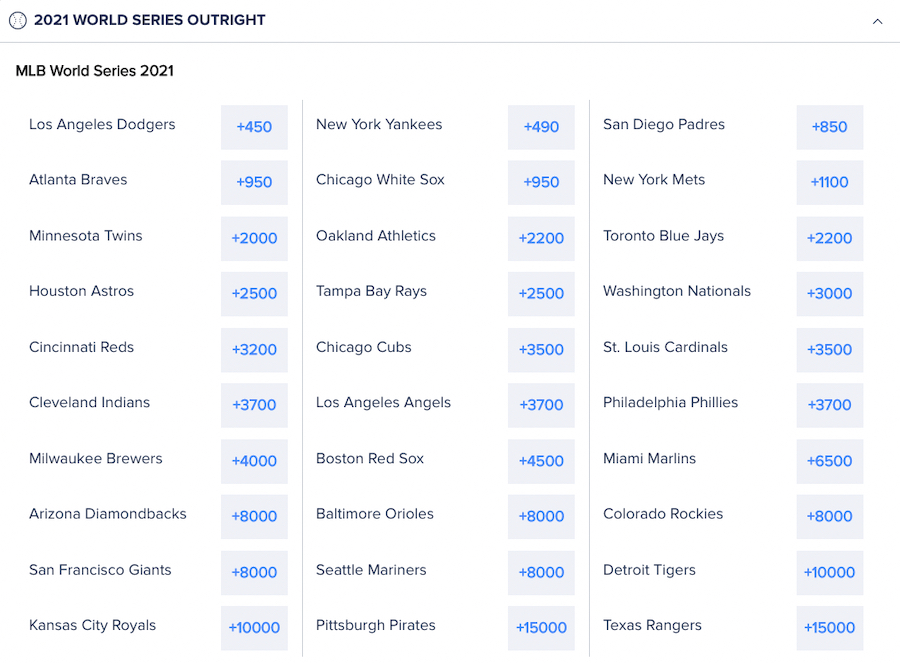
Task: Pick Detroit Tigers at +10000
Action: (829, 573)
